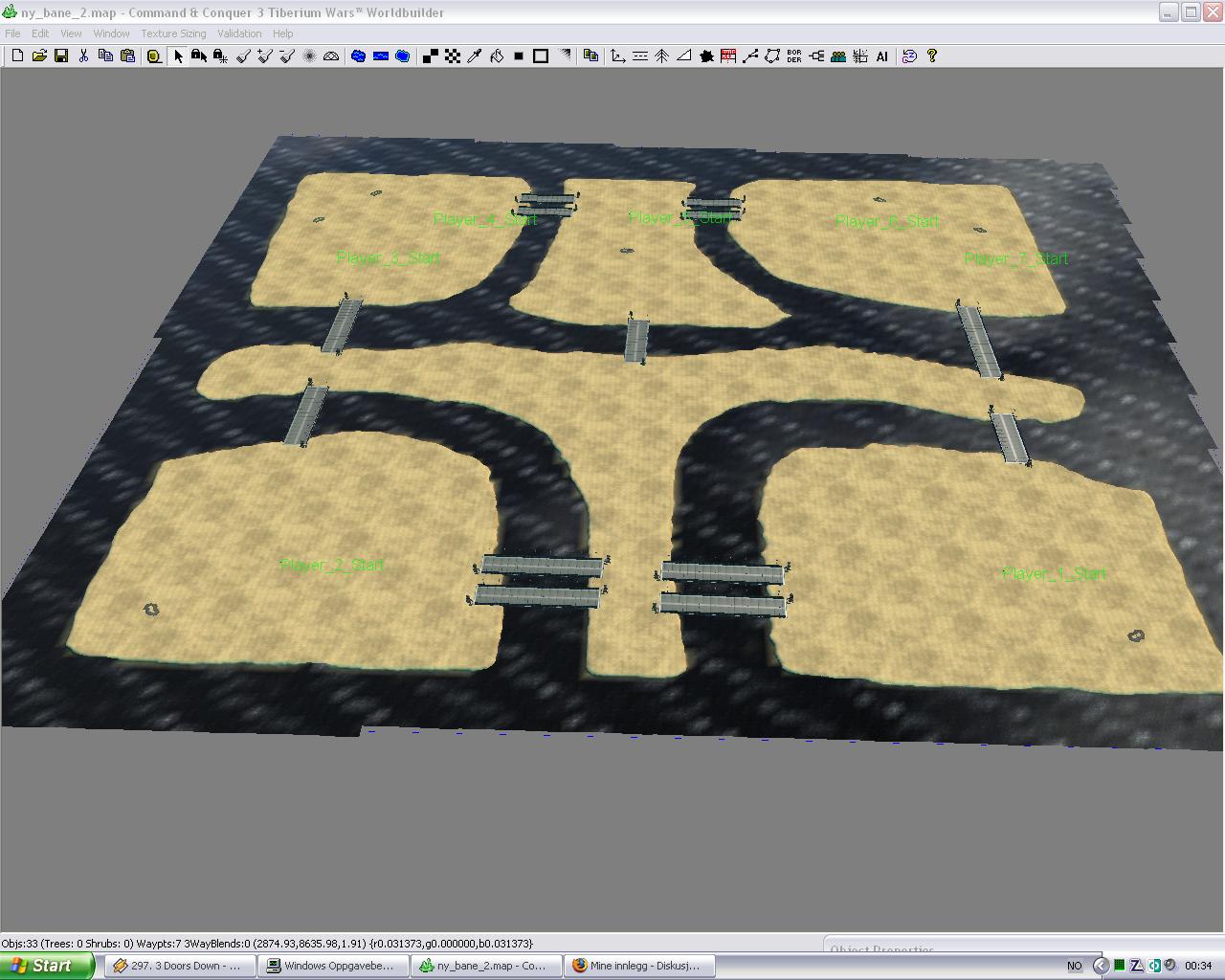1225x980 pixels.
Task: Open the hierarchy script tree icon
Action: tap(816, 56)
